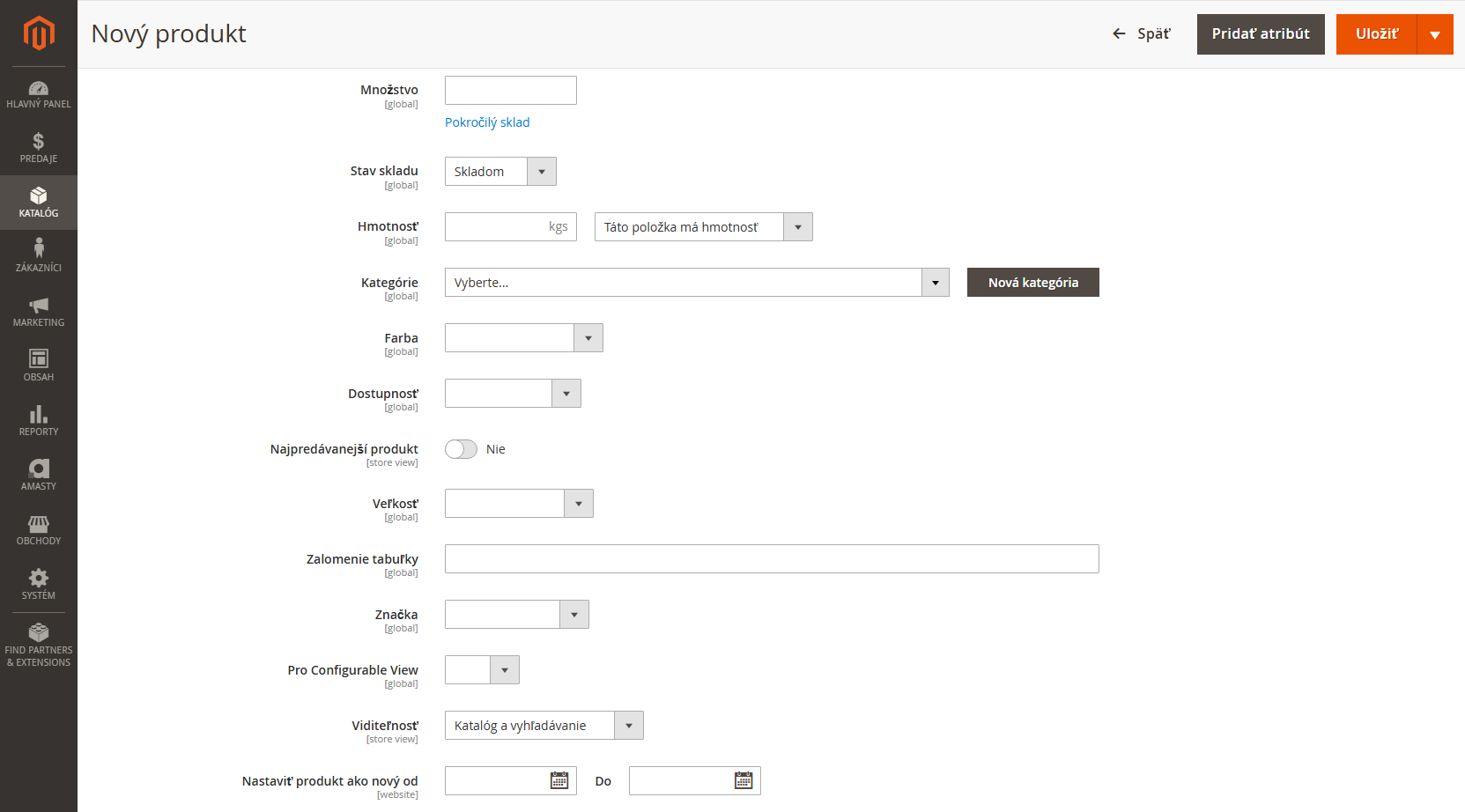The height and width of the screenshot is (812, 1465).
Task: Open the Farba color attribute dropdown
Action: 523,338
